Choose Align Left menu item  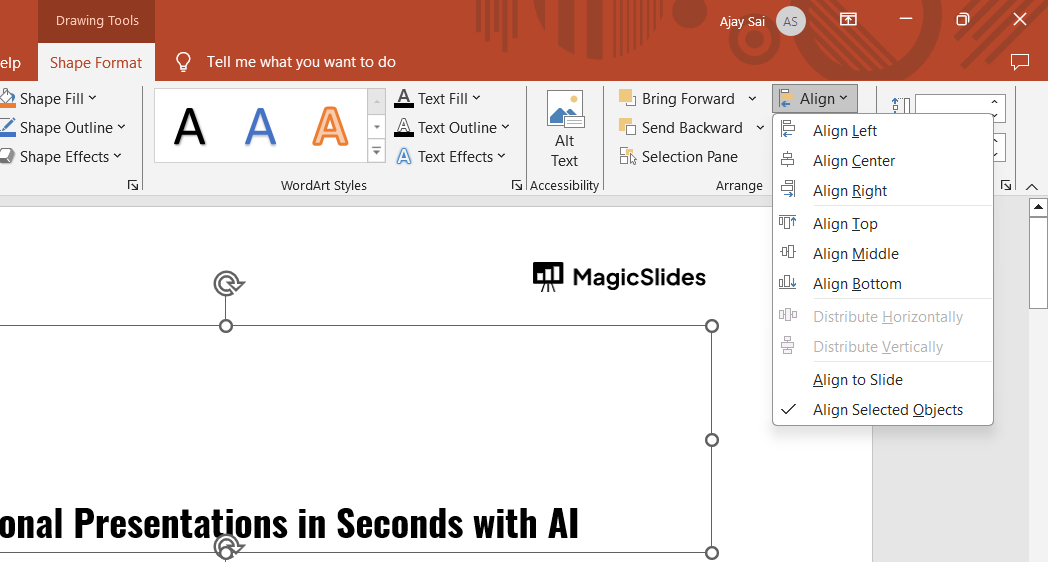pos(882,130)
